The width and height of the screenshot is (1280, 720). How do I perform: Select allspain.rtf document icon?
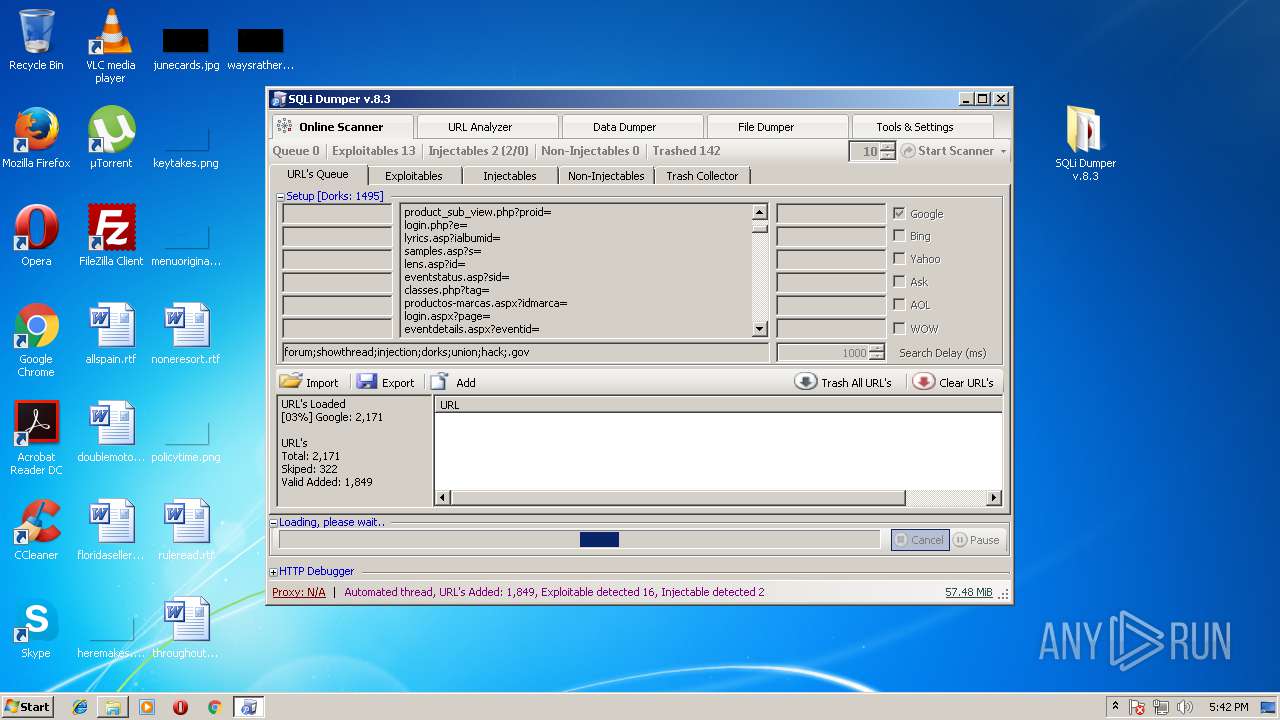[x=111, y=334]
